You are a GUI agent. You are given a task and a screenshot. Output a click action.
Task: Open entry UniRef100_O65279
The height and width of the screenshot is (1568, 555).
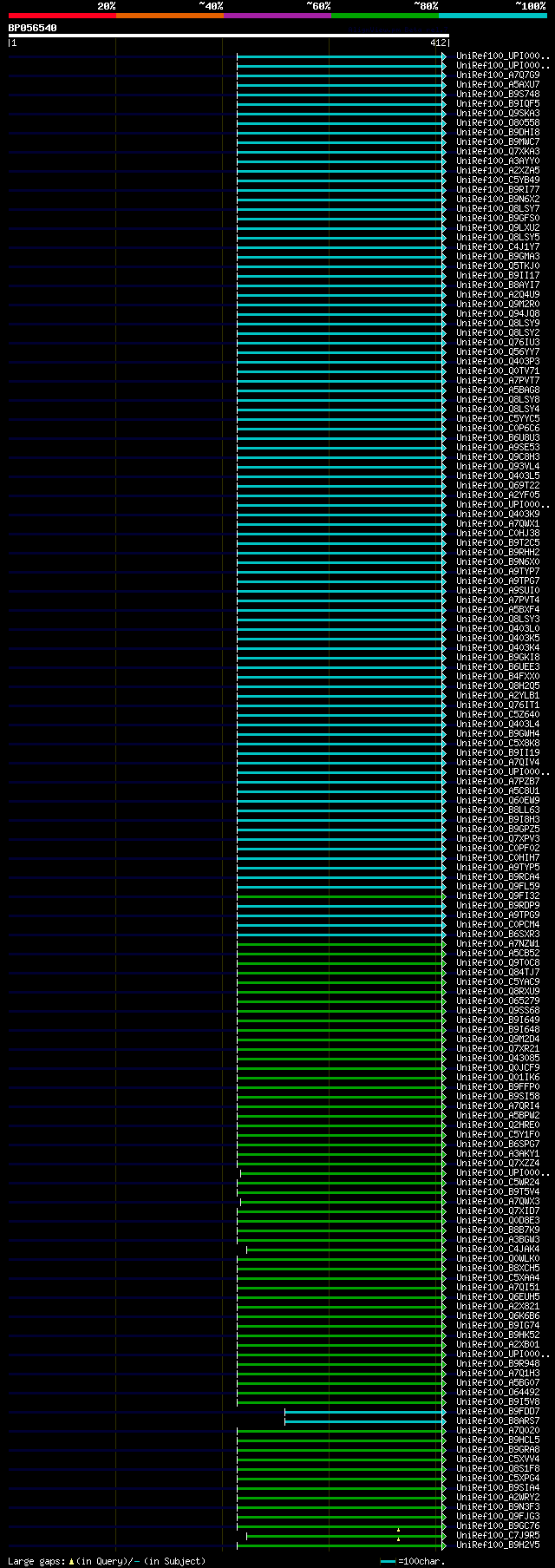(x=498, y=1001)
